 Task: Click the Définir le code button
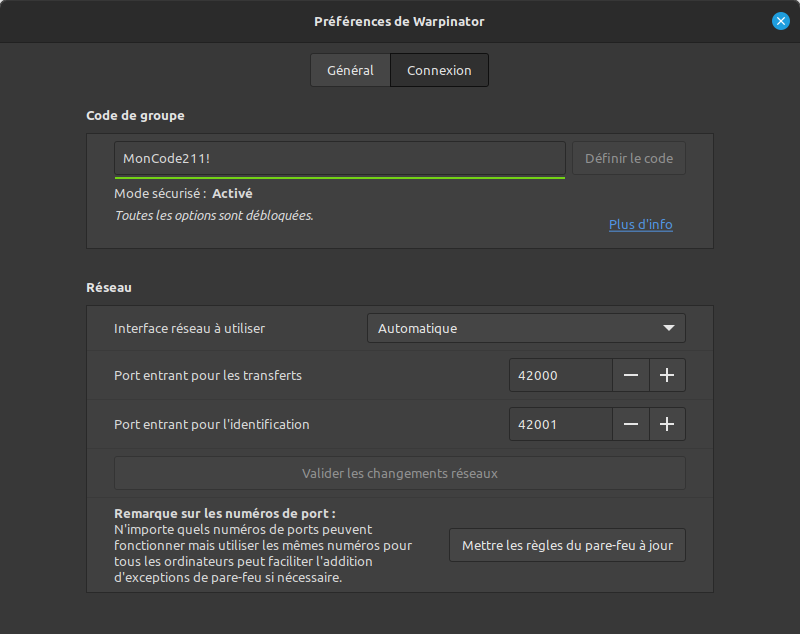coord(629,159)
